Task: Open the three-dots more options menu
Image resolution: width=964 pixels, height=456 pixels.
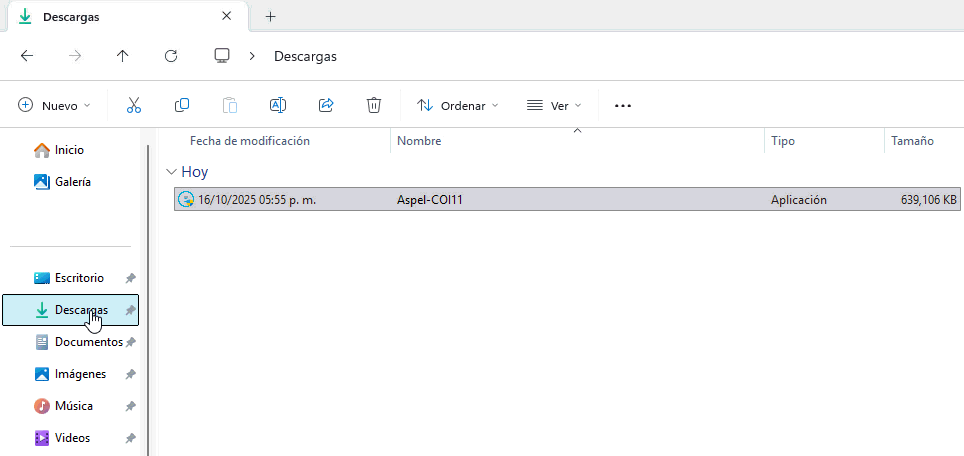Action: click(623, 105)
